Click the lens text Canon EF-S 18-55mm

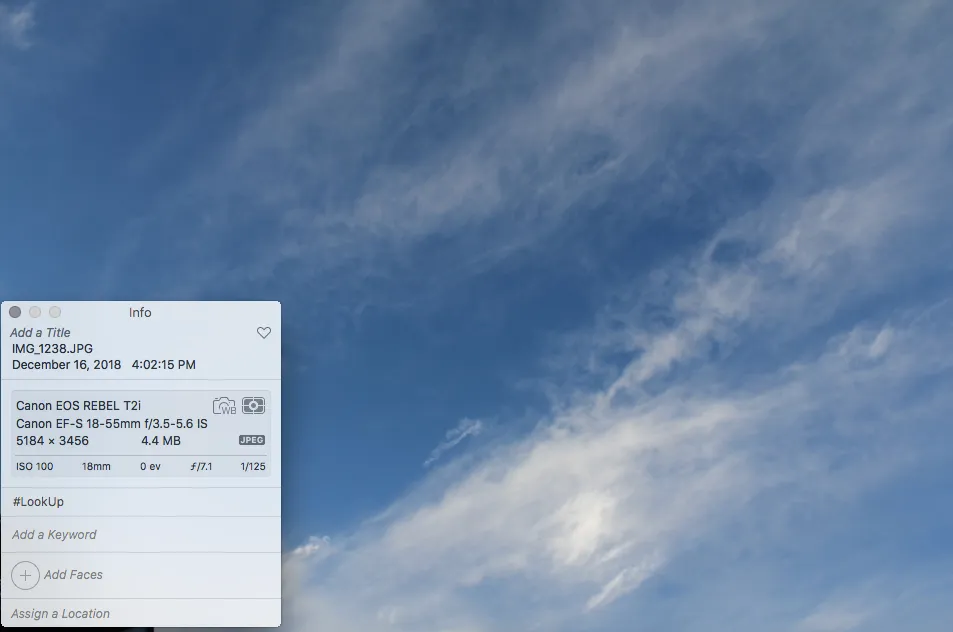coord(78,424)
